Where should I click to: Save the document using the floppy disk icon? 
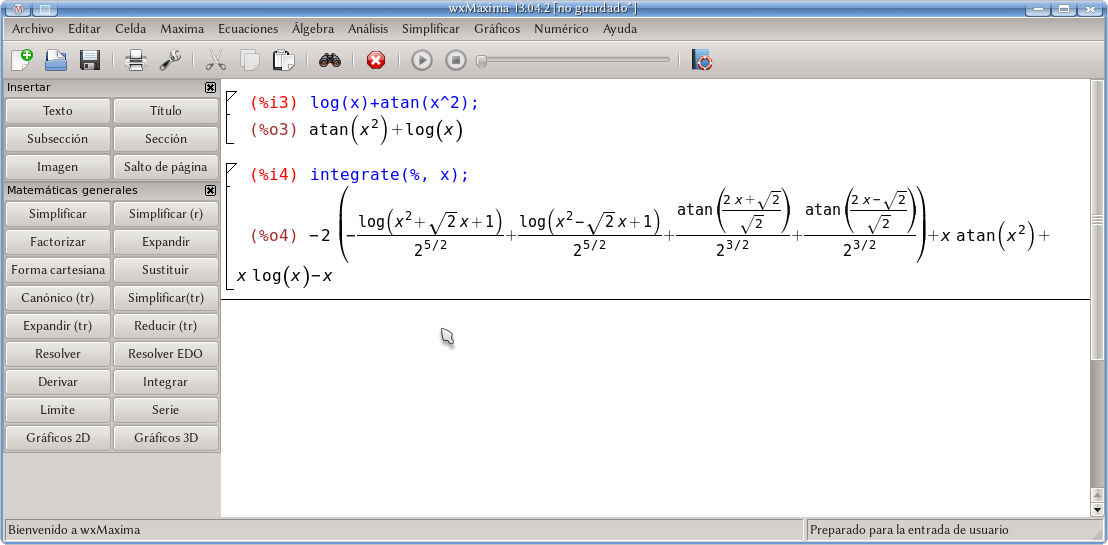[90, 61]
